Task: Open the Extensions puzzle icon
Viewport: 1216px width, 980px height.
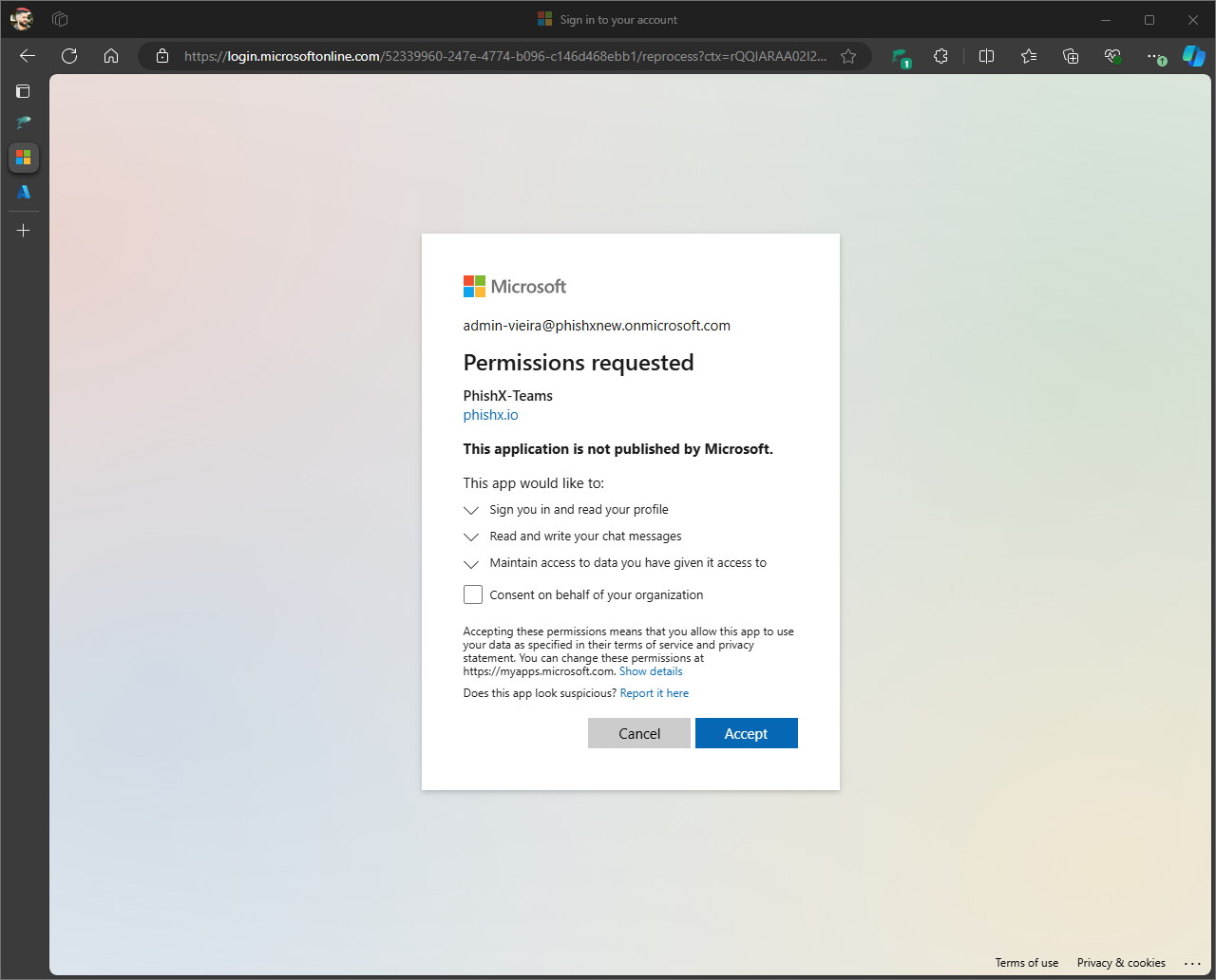Action: tap(940, 56)
